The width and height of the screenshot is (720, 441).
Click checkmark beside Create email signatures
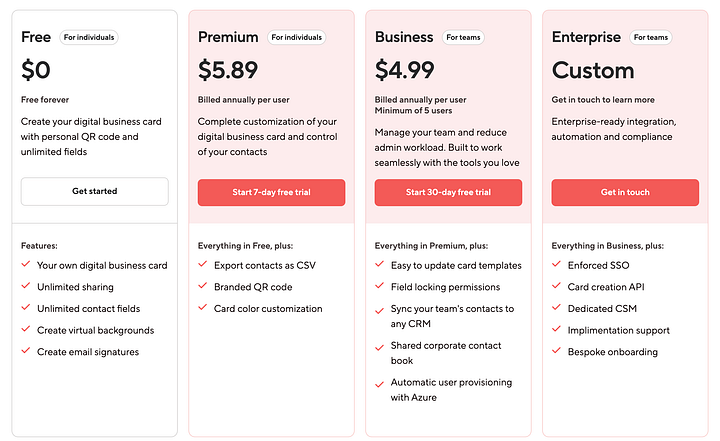point(26,351)
